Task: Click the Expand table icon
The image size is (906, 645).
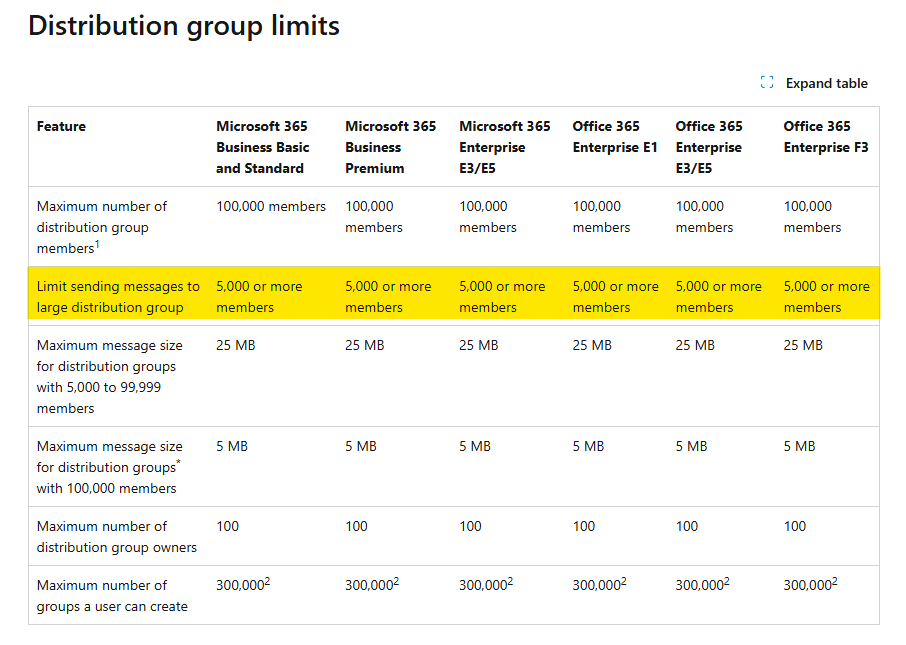Action: pyautogui.click(x=767, y=83)
